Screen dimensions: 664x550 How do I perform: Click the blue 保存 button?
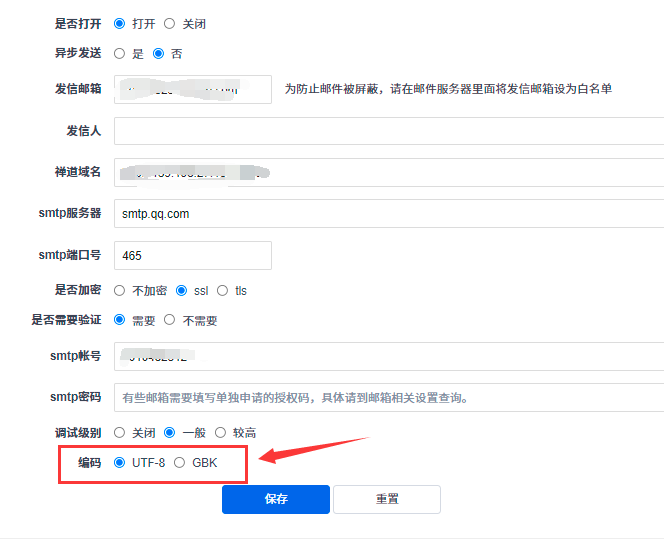pyautogui.click(x=276, y=499)
